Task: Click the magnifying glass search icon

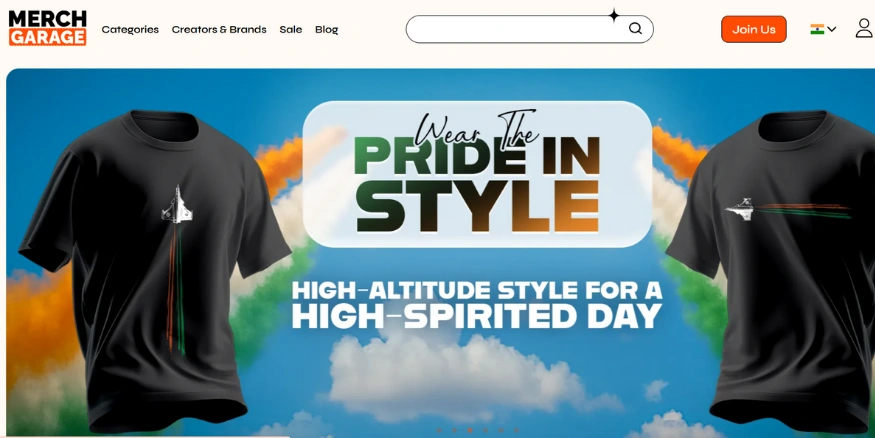Action: pyautogui.click(x=635, y=28)
